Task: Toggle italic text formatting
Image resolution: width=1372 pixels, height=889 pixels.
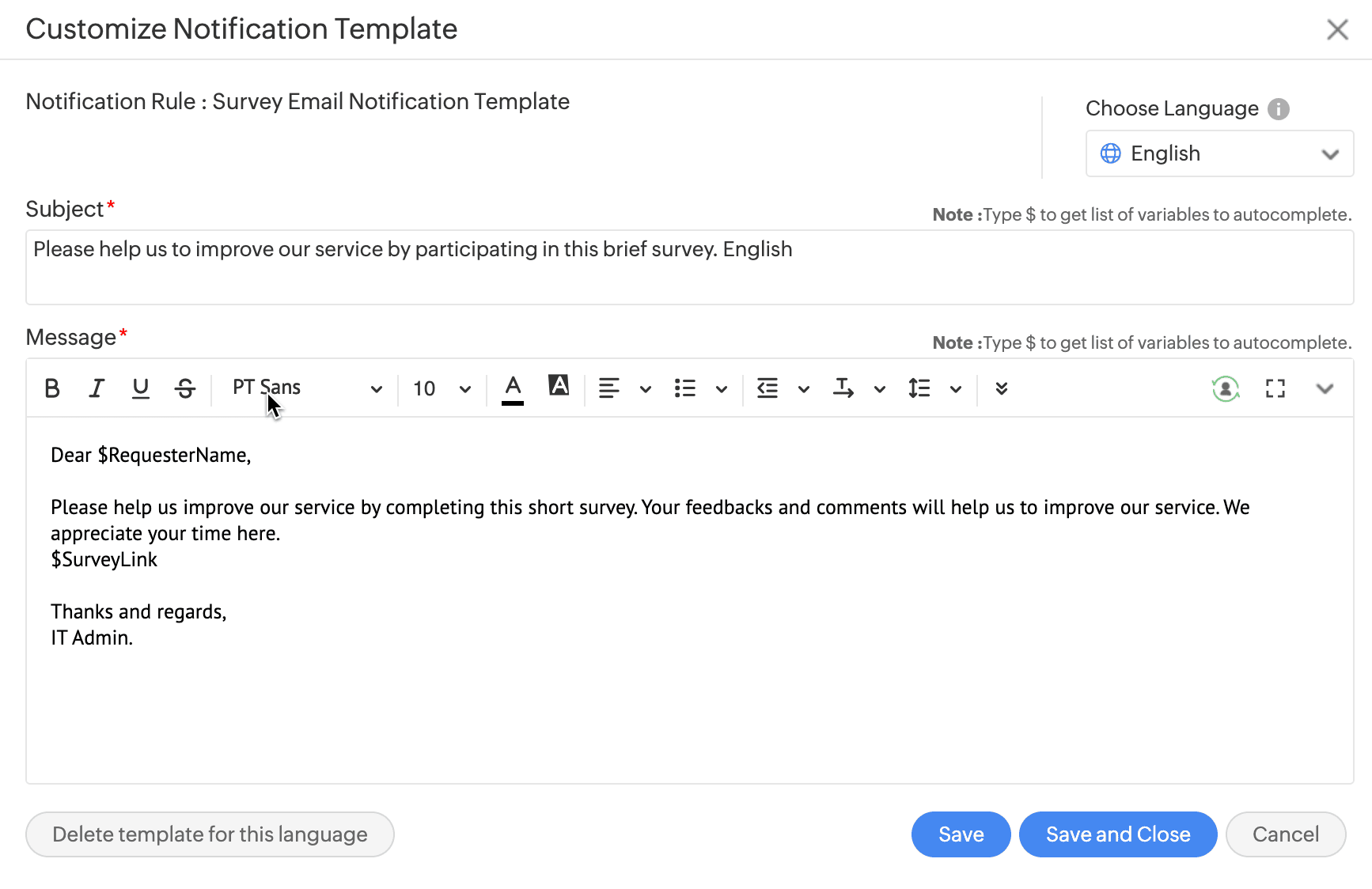Action: [97, 388]
